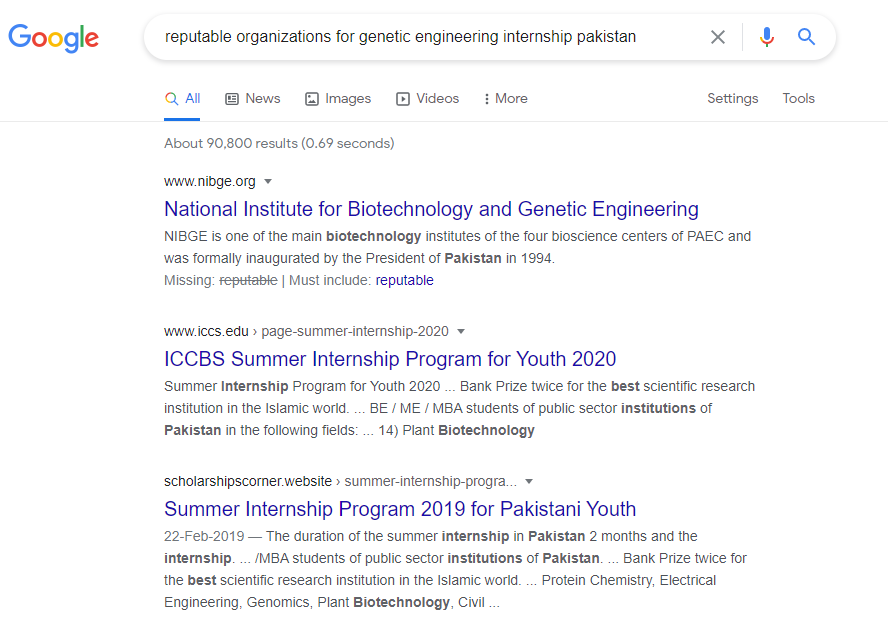Open search Tools
Image resolution: width=888 pixels, height=637 pixels.
(x=799, y=99)
